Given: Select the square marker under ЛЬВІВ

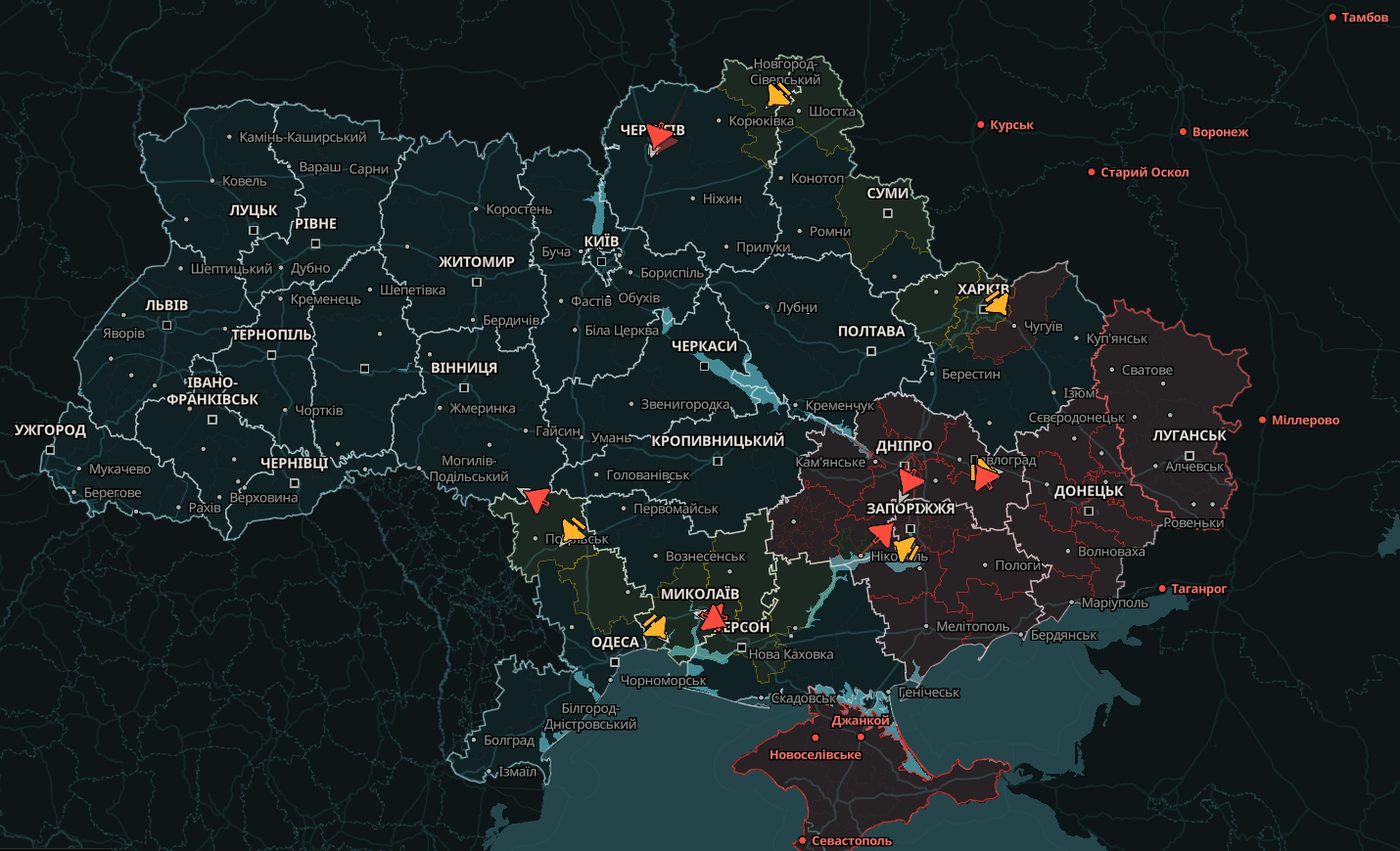Looking at the screenshot, I should click(x=167, y=325).
